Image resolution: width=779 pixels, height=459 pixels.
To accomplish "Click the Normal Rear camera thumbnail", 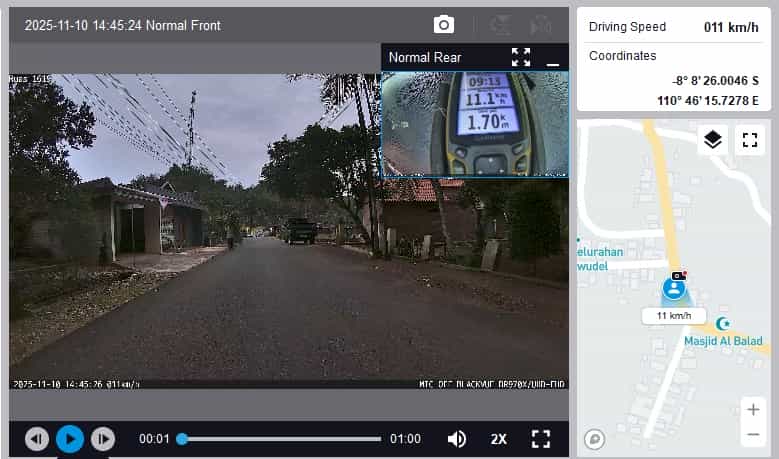I will [474, 122].
